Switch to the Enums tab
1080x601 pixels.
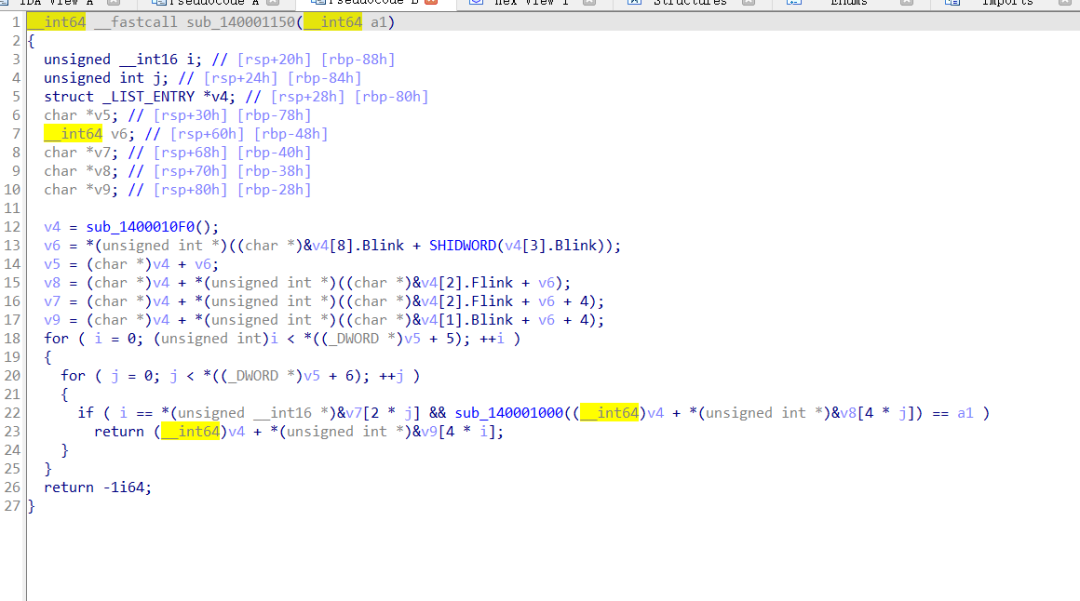[x=849, y=3]
